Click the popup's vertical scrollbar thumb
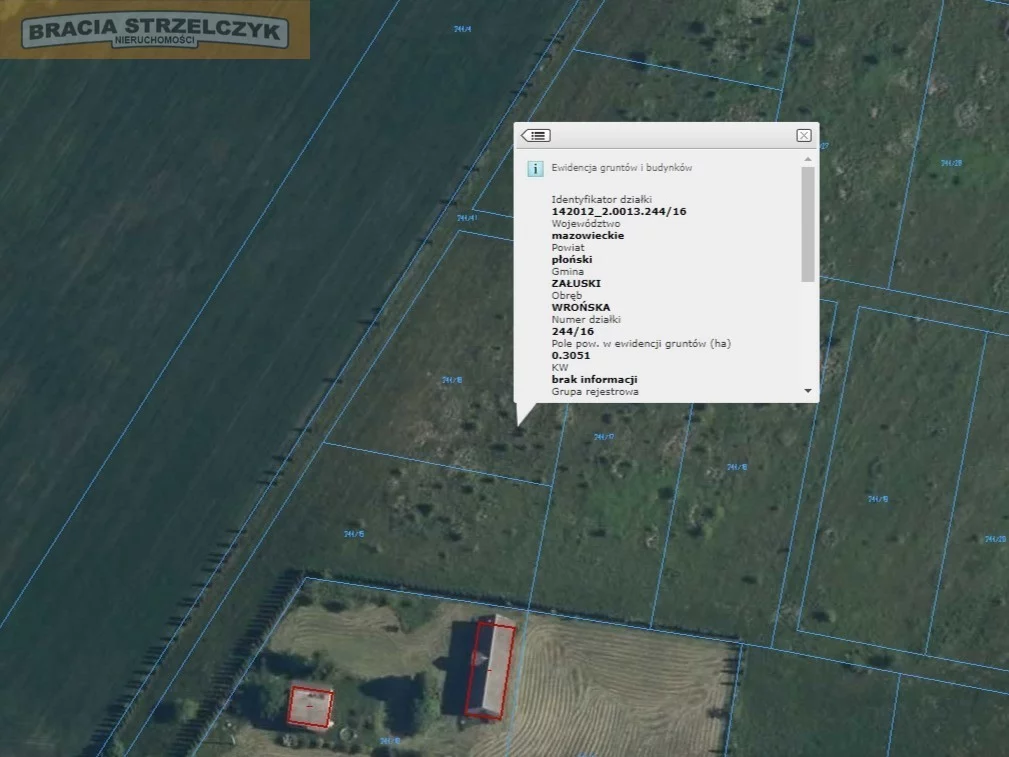Image resolution: width=1009 pixels, height=757 pixels. [808, 223]
